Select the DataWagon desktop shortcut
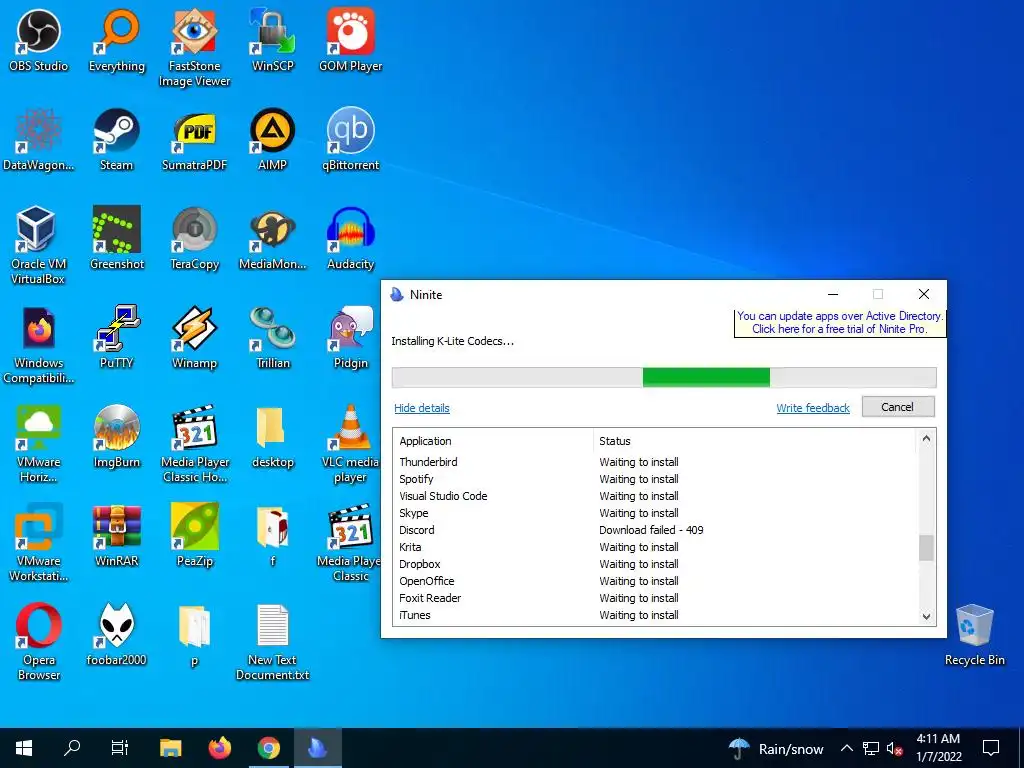 click(x=39, y=140)
